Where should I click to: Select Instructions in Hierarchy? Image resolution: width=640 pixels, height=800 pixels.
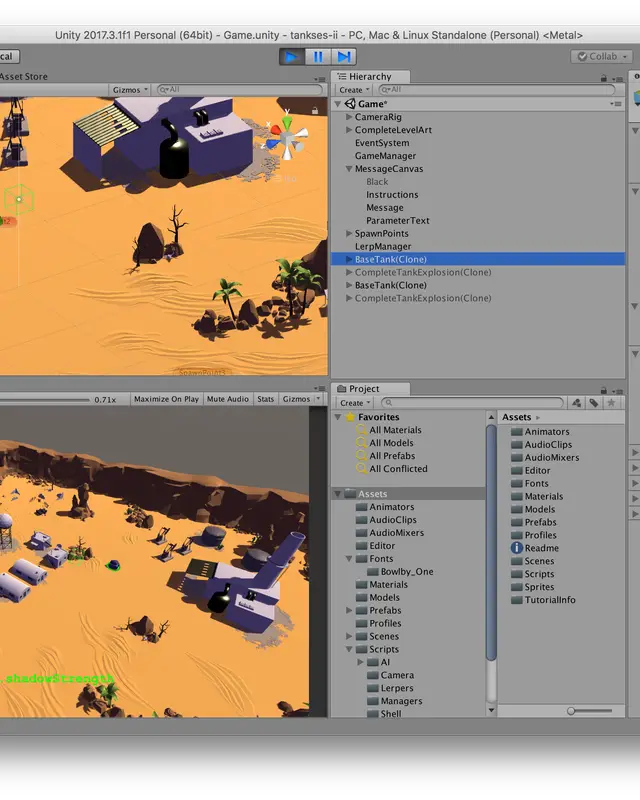(392, 194)
